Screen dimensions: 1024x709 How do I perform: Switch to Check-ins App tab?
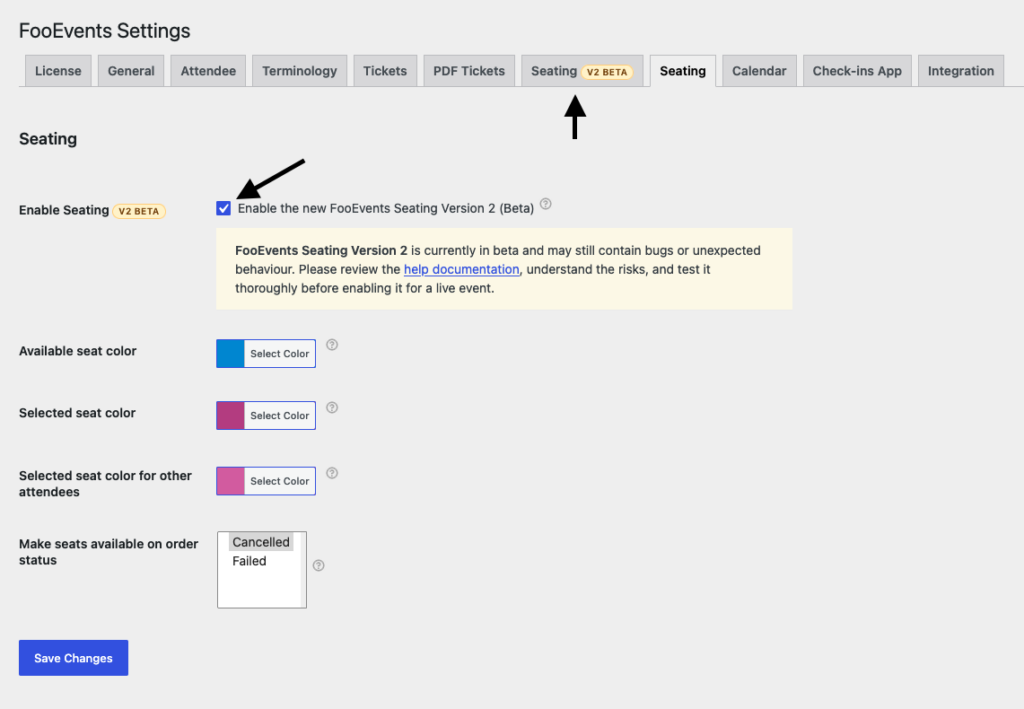click(857, 71)
